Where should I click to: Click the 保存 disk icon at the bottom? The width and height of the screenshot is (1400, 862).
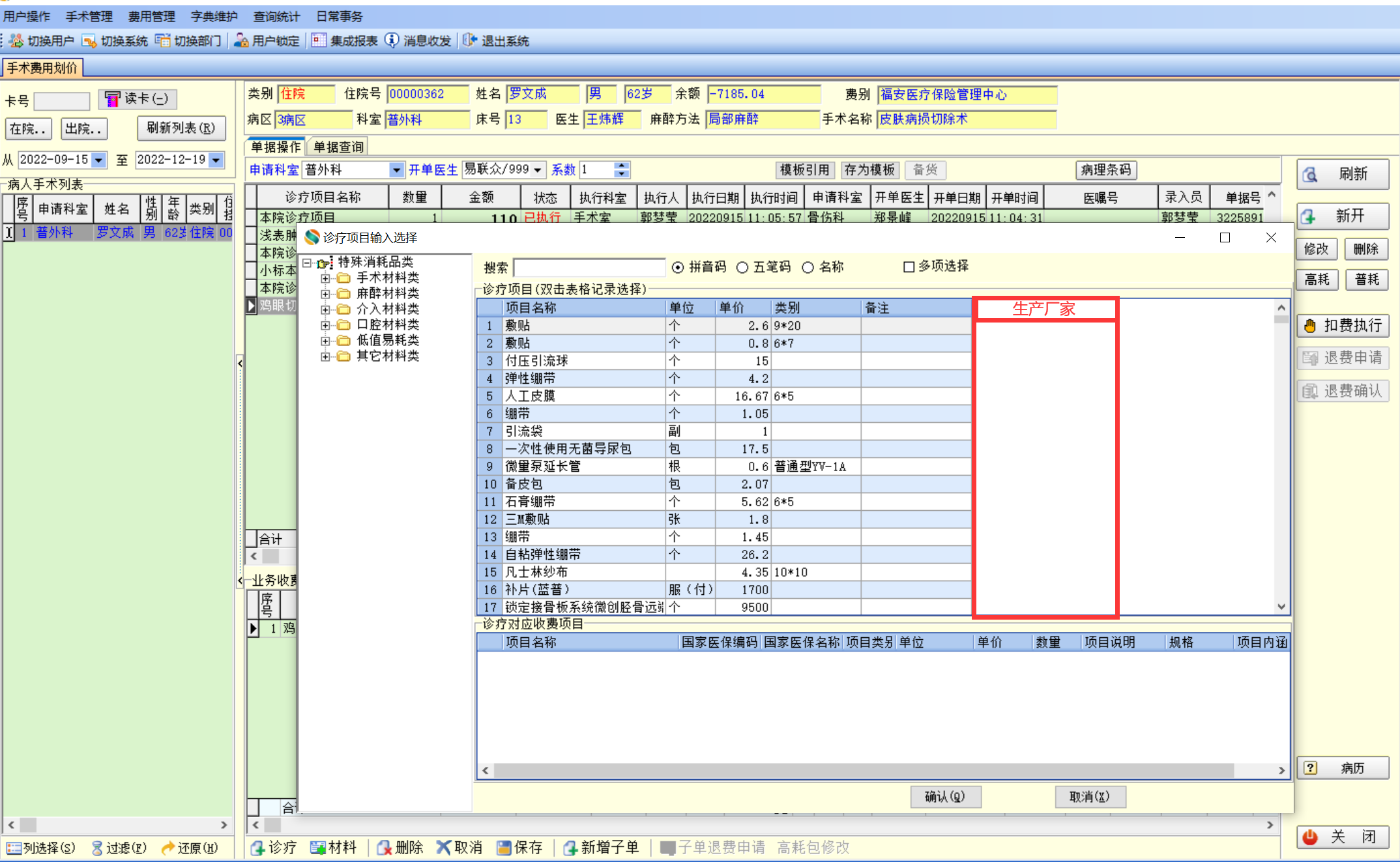(503, 847)
